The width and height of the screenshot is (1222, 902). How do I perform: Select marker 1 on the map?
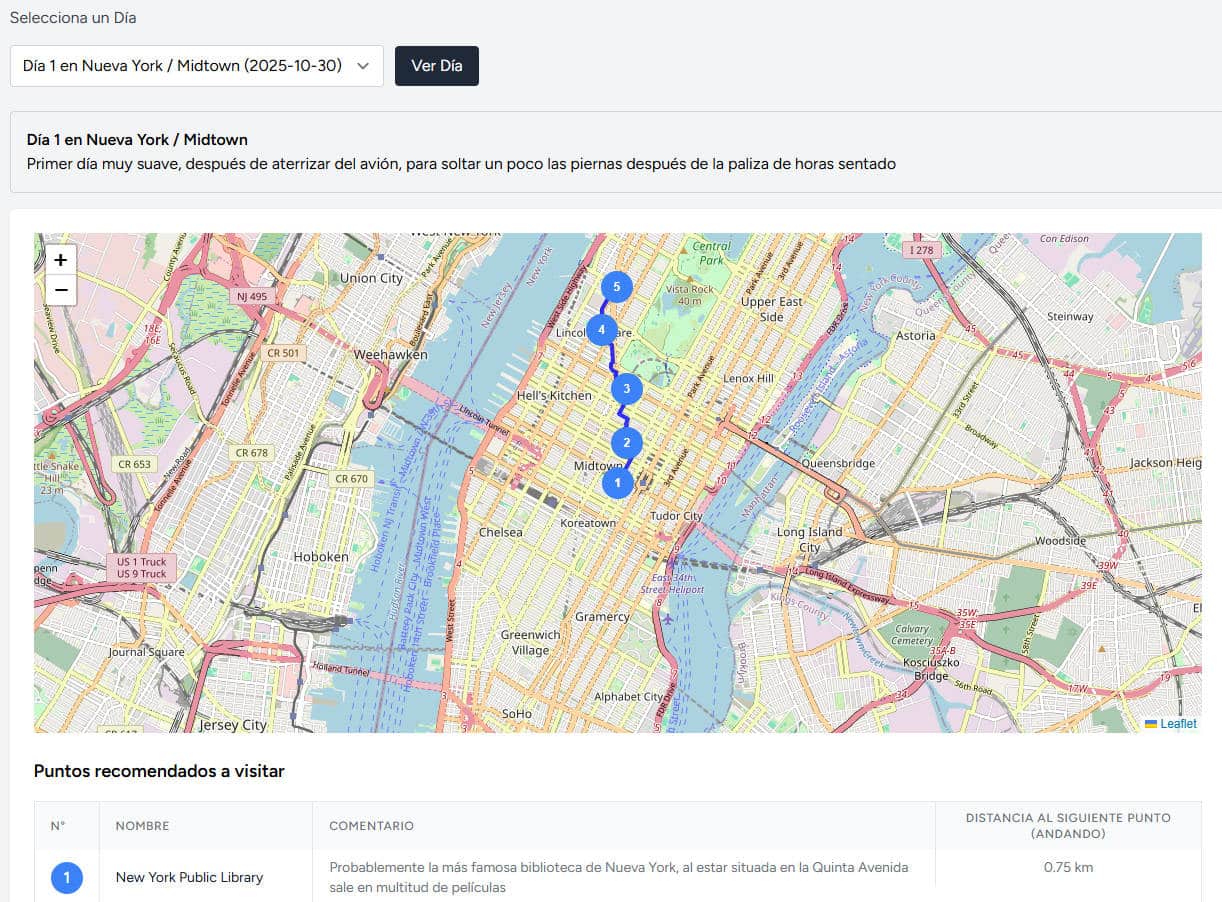(617, 482)
